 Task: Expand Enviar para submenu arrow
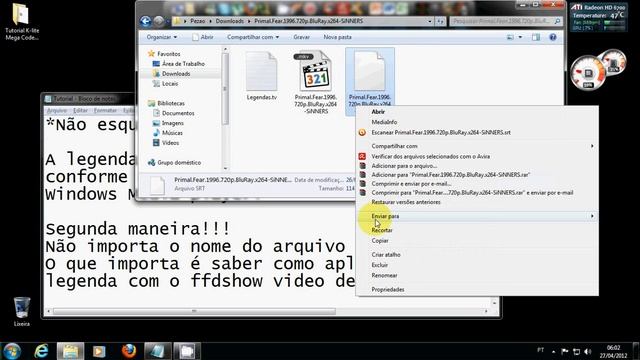pos(592,216)
